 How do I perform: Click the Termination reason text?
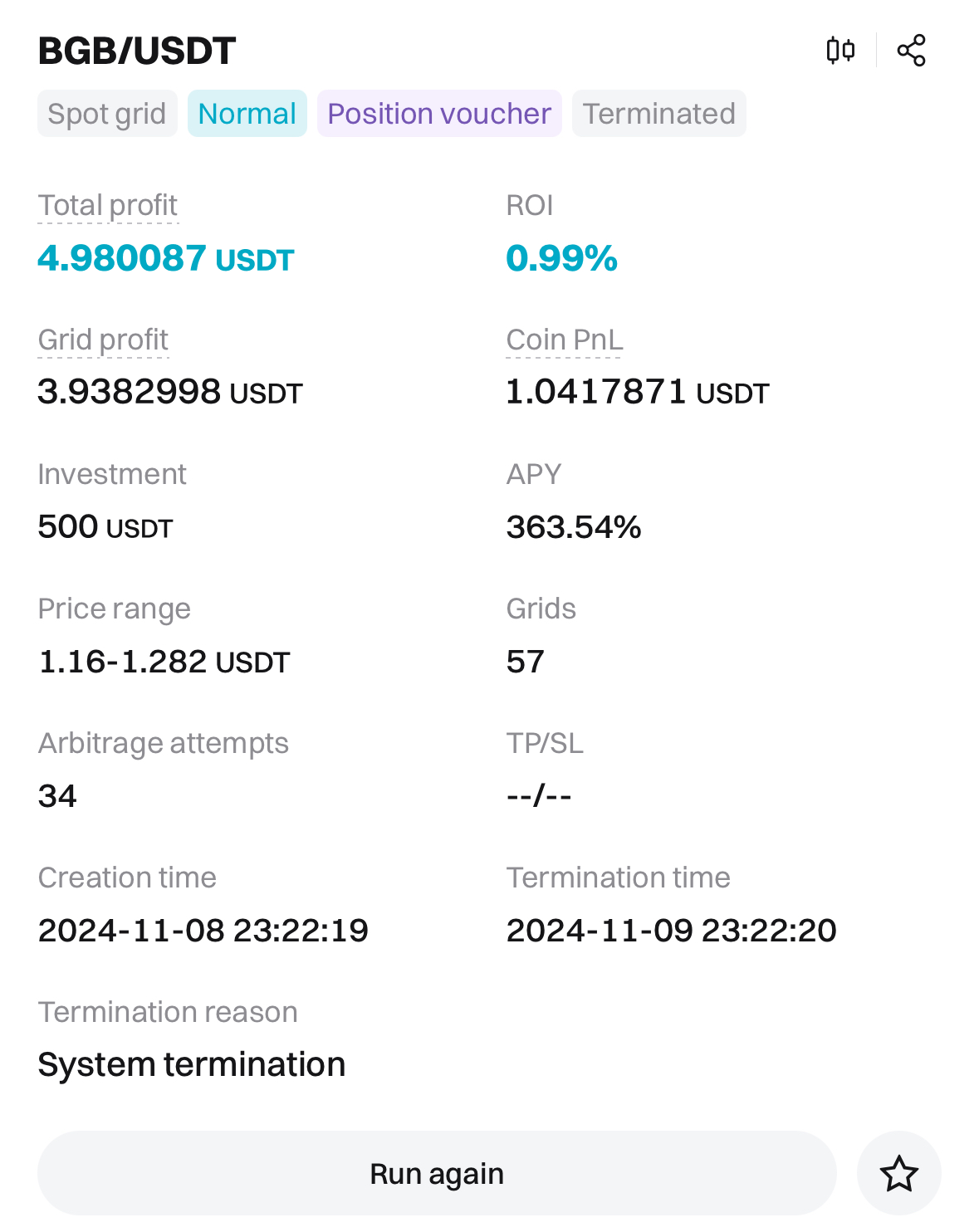[192, 1063]
